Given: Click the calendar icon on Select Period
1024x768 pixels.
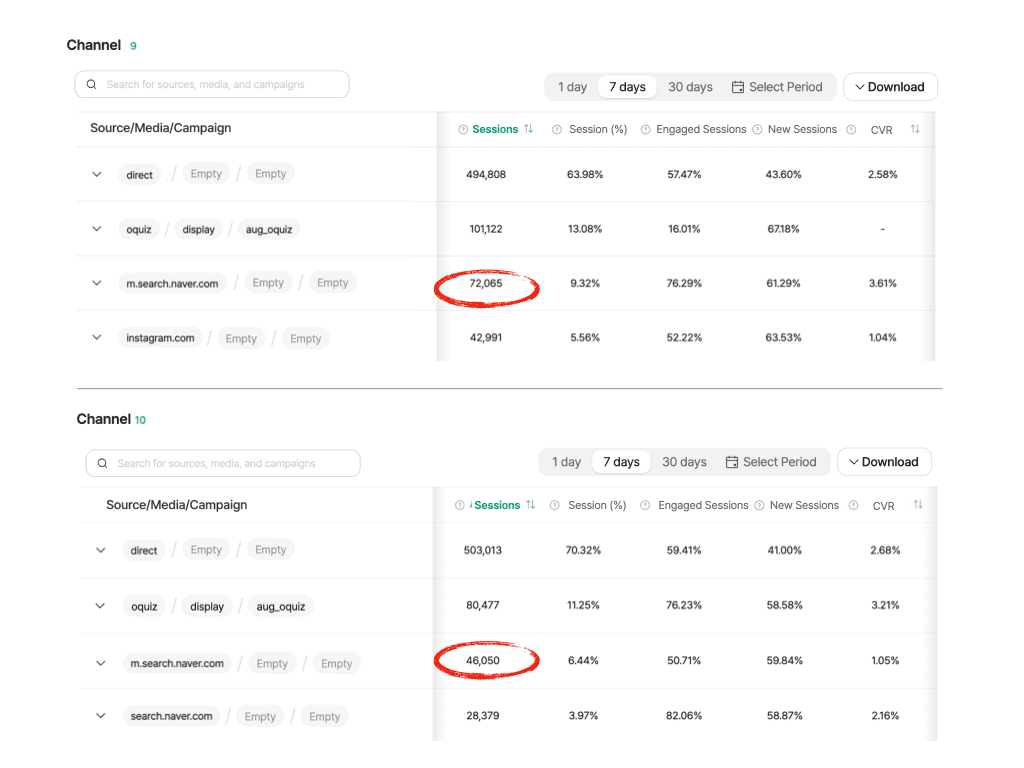Looking at the screenshot, I should click(736, 87).
